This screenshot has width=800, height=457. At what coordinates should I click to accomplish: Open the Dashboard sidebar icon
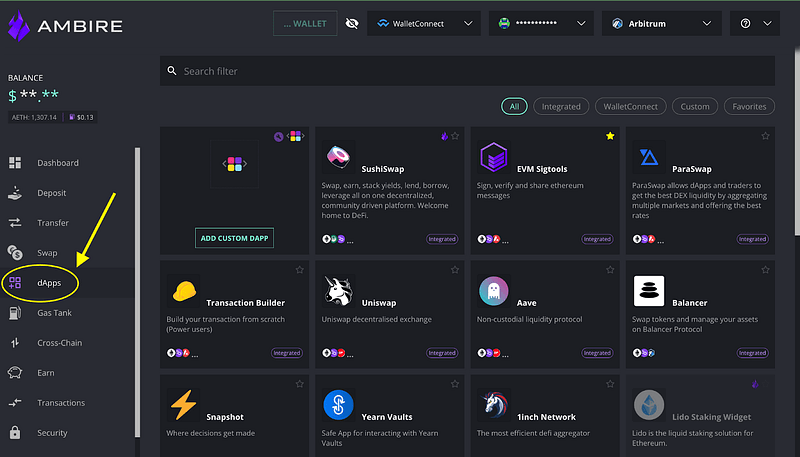point(15,163)
